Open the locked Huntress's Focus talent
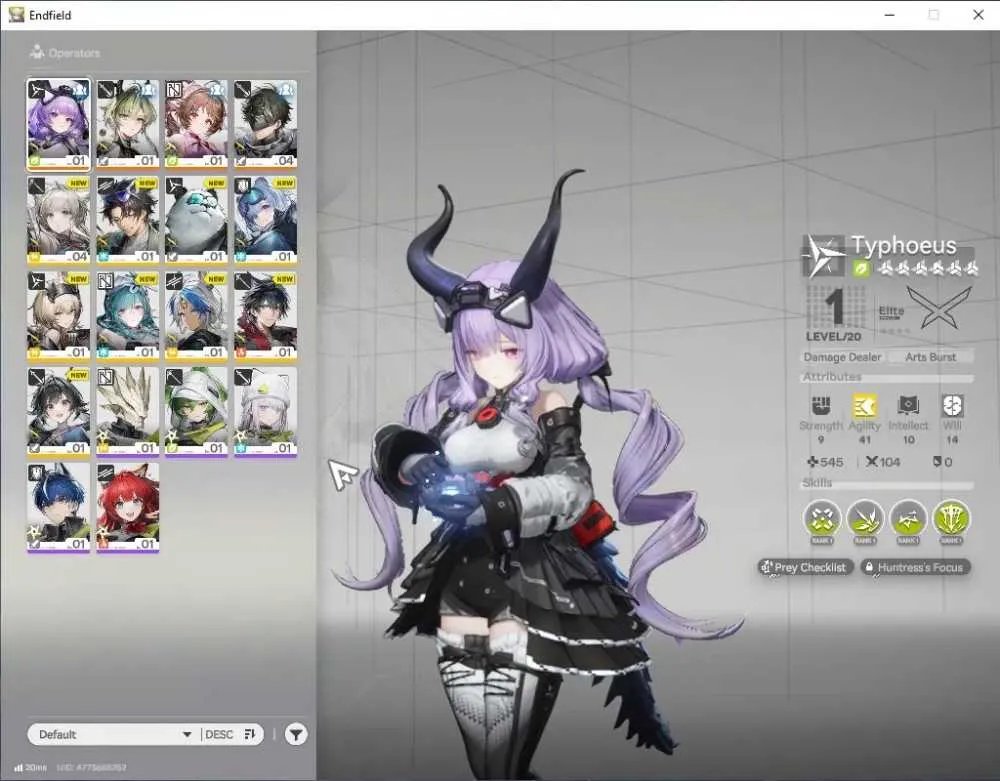 point(915,567)
